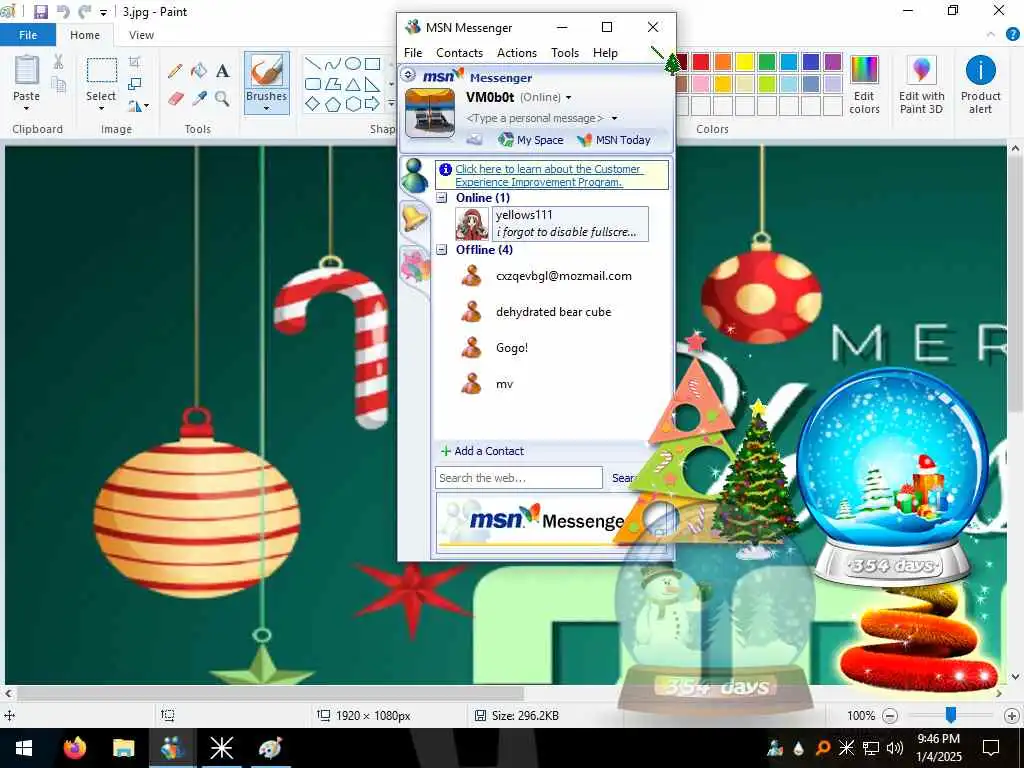Image resolution: width=1024 pixels, height=768 pixels.
Task: Open the Contacts menu in MSN Messenger
Action: 459,53
